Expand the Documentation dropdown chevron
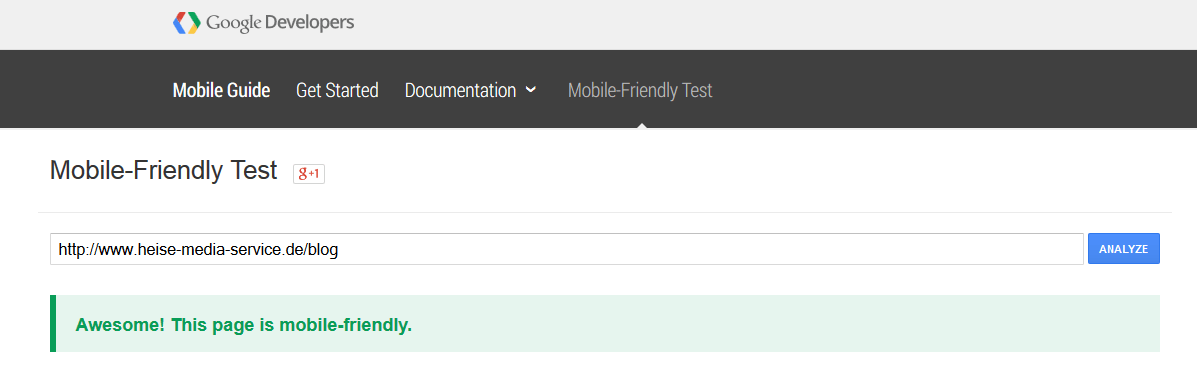This screenshot has height=370, width=1197. pos(531,90)
